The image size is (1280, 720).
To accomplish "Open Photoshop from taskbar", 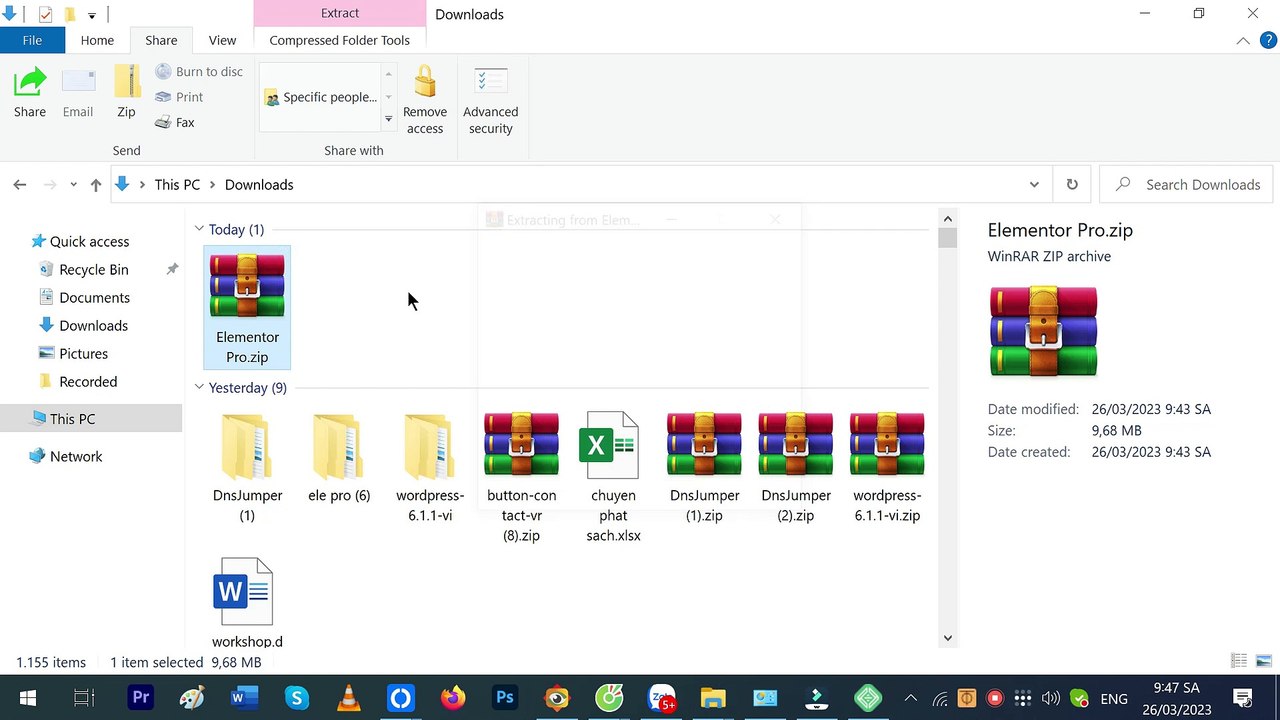I will pyautogui.click(x=505, y=698).
